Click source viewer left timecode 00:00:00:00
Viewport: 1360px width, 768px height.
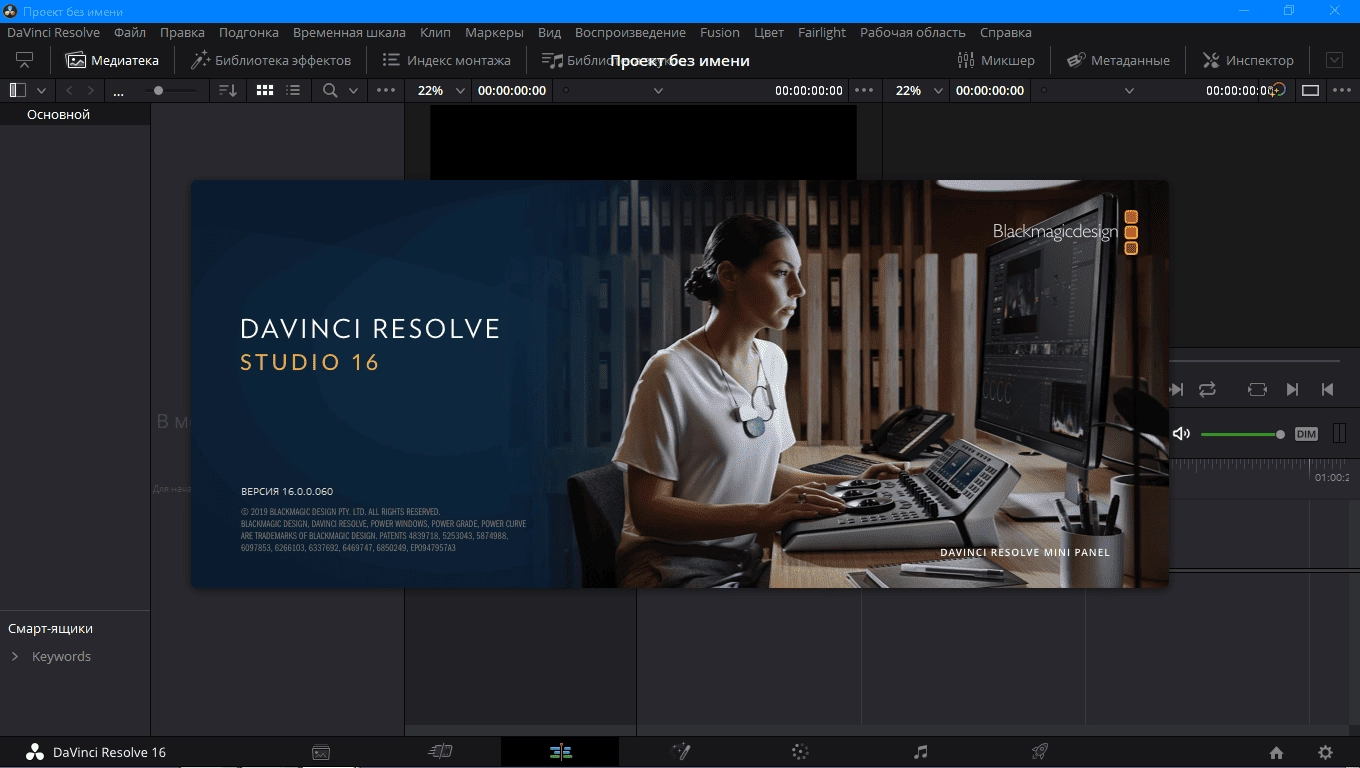pyautogui.click(x=512, y=90)
